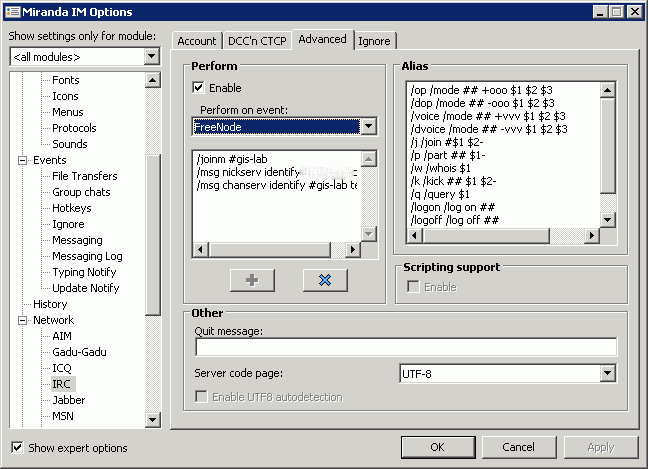Toggle Scripting support Enable checkbox
Image resolution: width=648 pixels, height=469 pixels.
(x=413, y=286)
